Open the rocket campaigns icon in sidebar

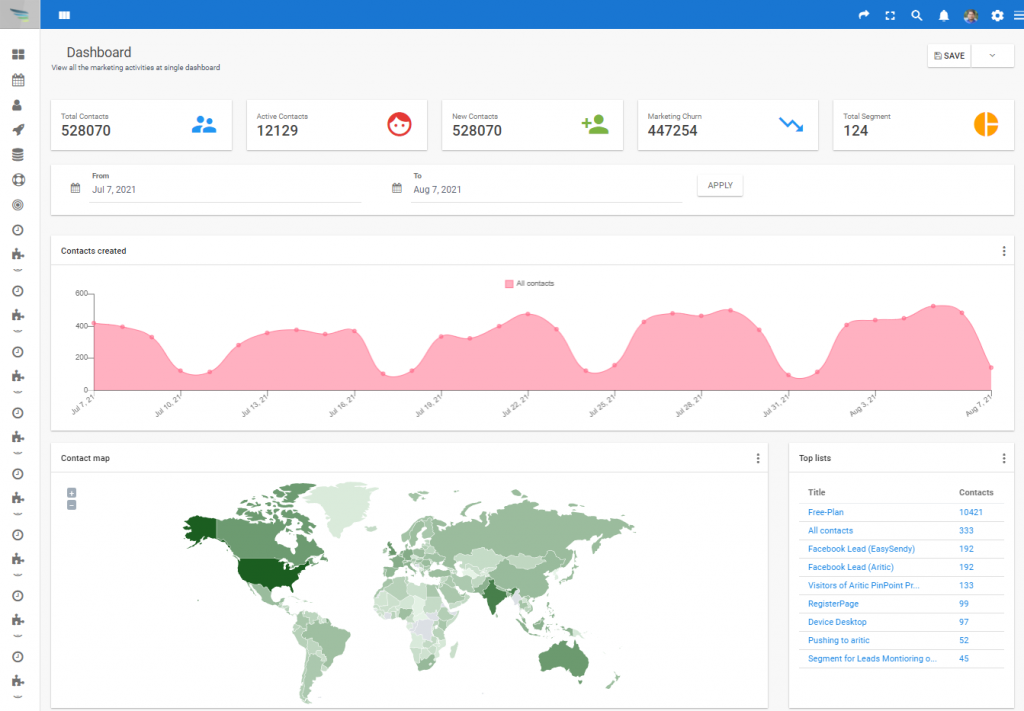point(18,129)
